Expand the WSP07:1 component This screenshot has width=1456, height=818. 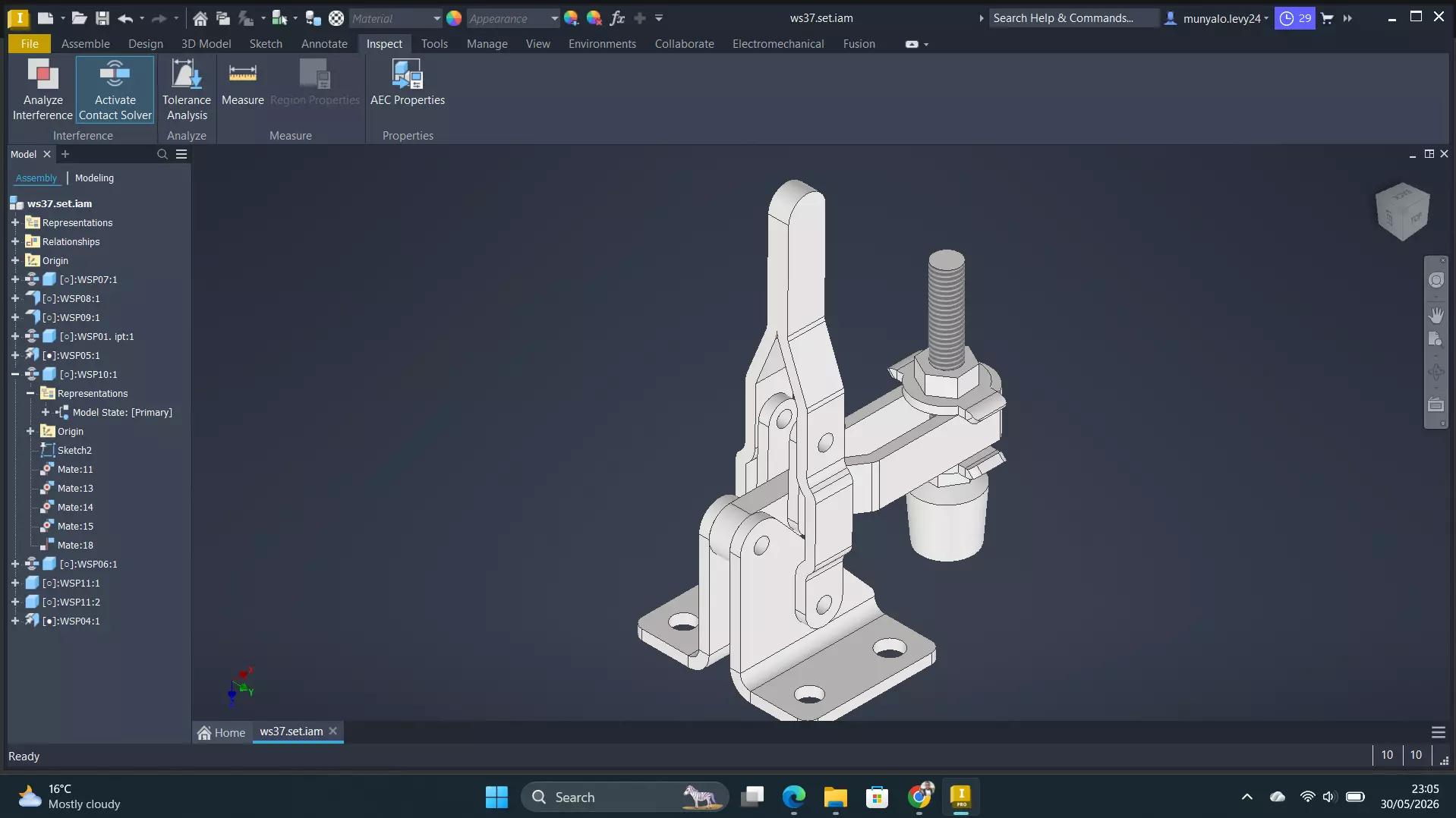click(15, 279)
